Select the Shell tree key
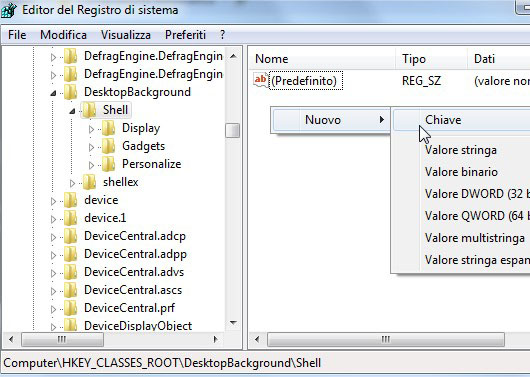The width and height of the screenshot is (530, 377). 115,110
